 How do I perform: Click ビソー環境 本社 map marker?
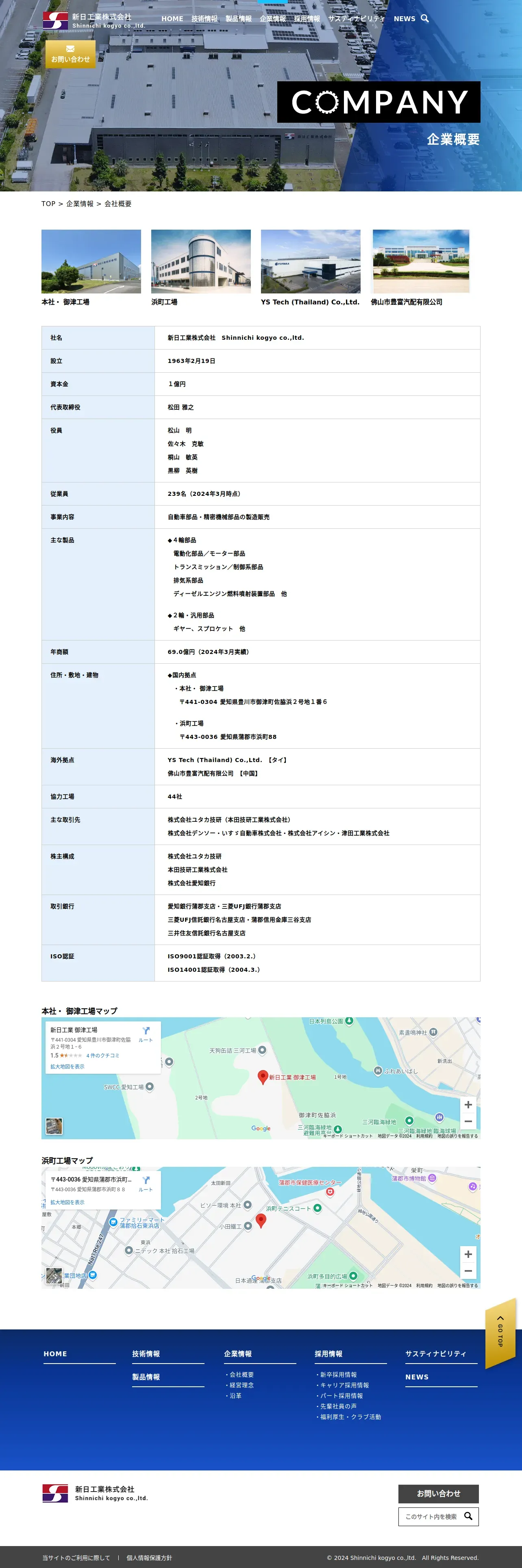pyautogui.click(x=248, y=1205)
